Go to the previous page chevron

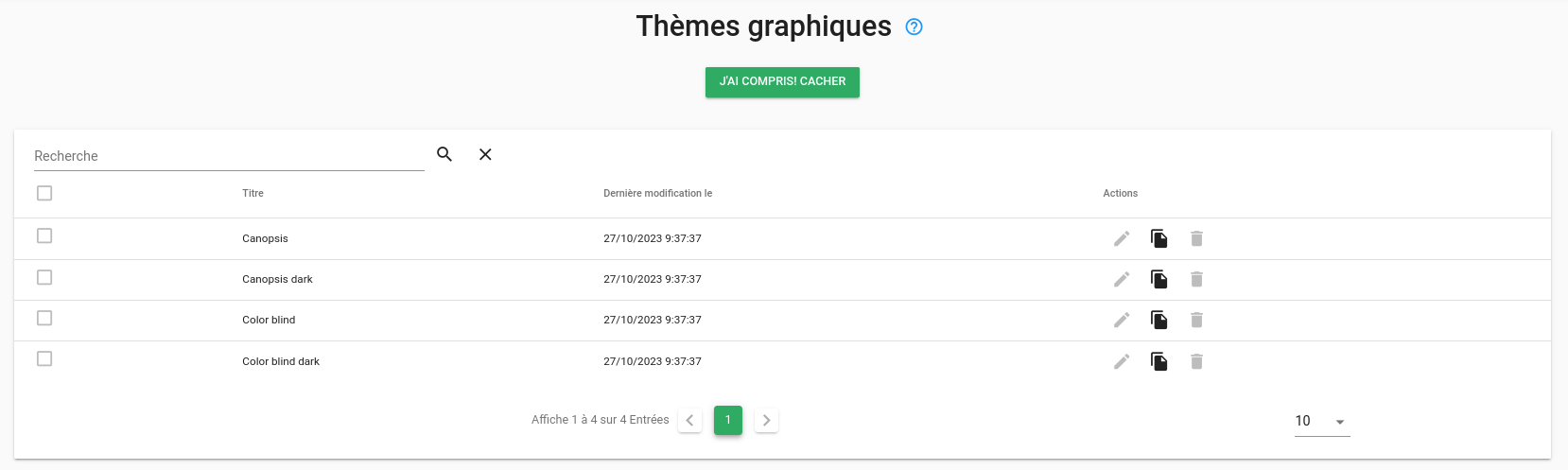[x=690, y=420]
